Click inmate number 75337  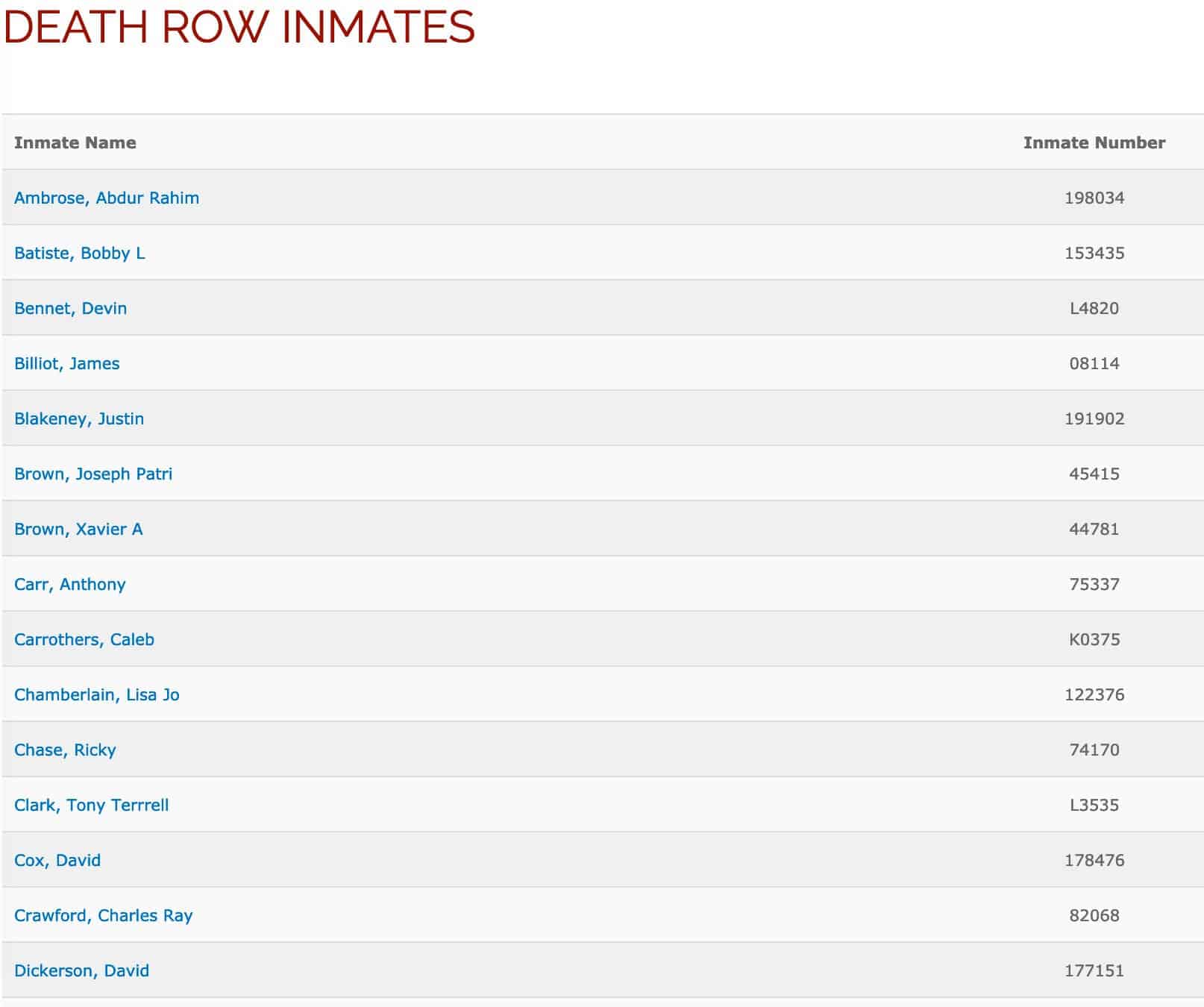pyautogui.click(x=1094, y=584)
